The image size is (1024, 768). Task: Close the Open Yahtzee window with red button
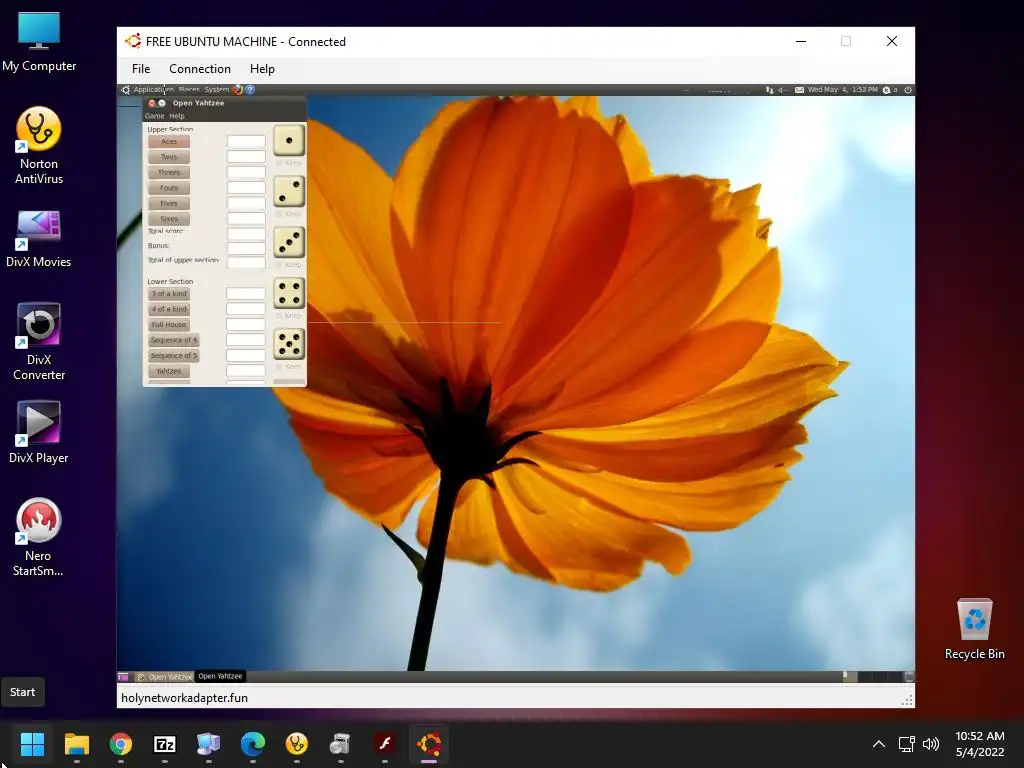pyautogui.click(x=152, y=103)
